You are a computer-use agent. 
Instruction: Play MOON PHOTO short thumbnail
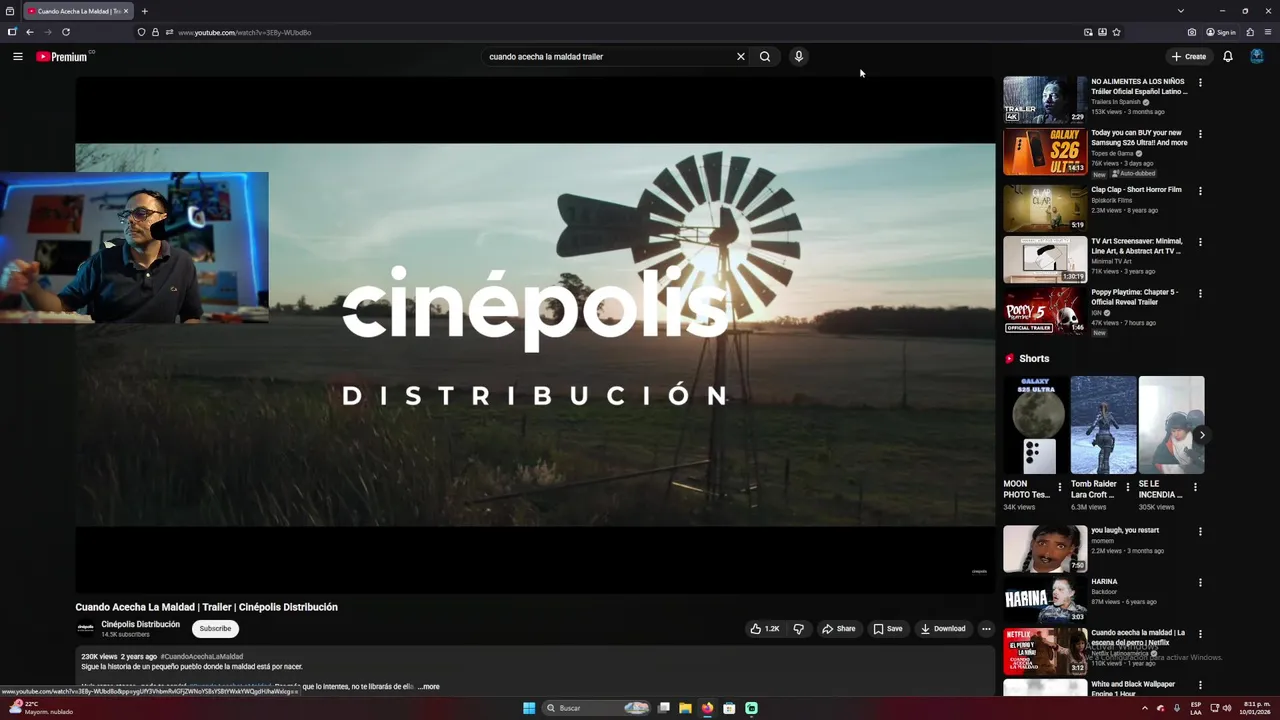tap(1036, 425)
